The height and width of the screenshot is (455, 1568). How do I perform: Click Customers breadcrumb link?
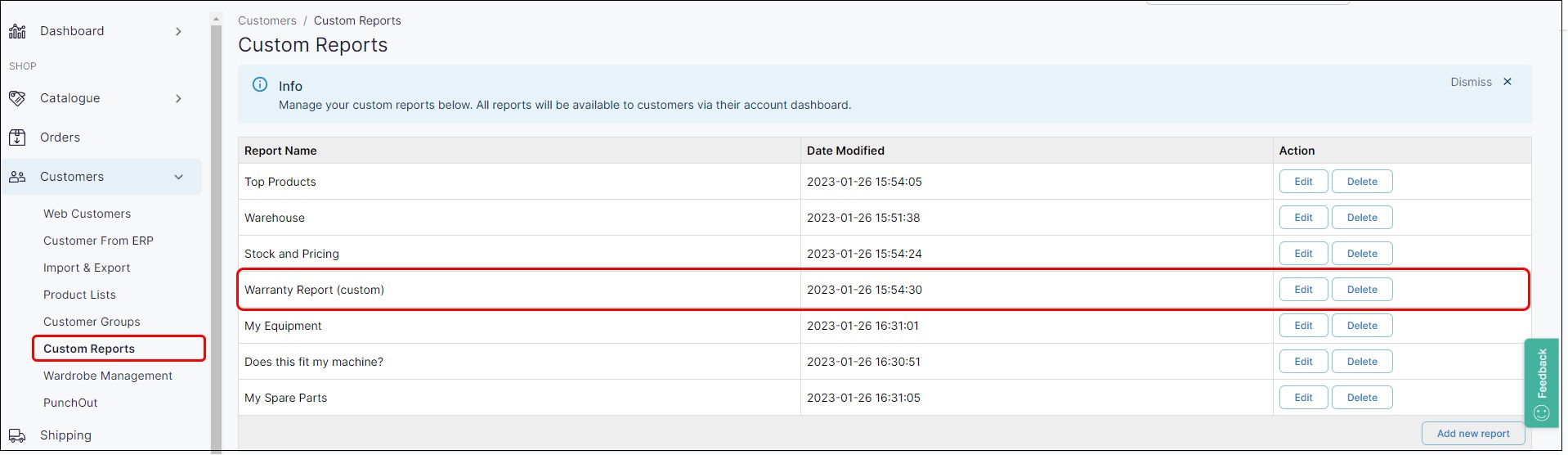[267, 20]
